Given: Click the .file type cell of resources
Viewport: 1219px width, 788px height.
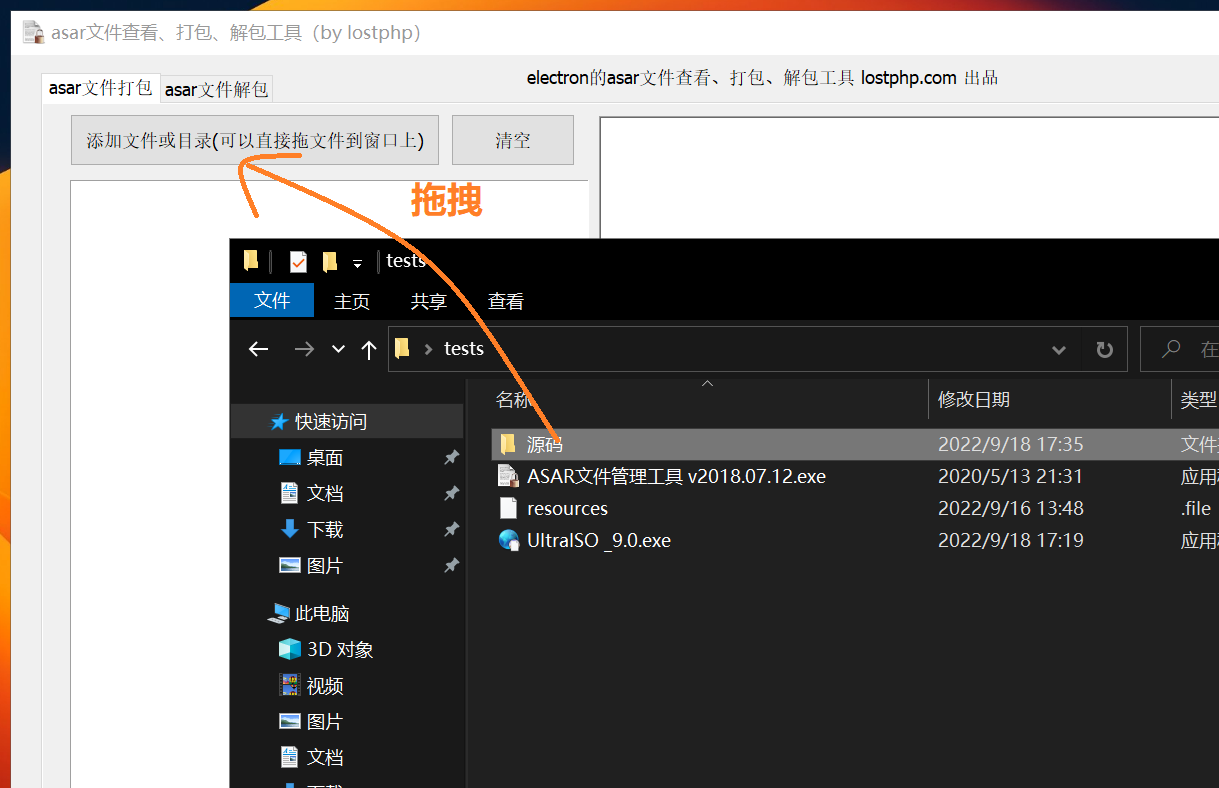Looking at the screenshot, I should point(1196,508).
